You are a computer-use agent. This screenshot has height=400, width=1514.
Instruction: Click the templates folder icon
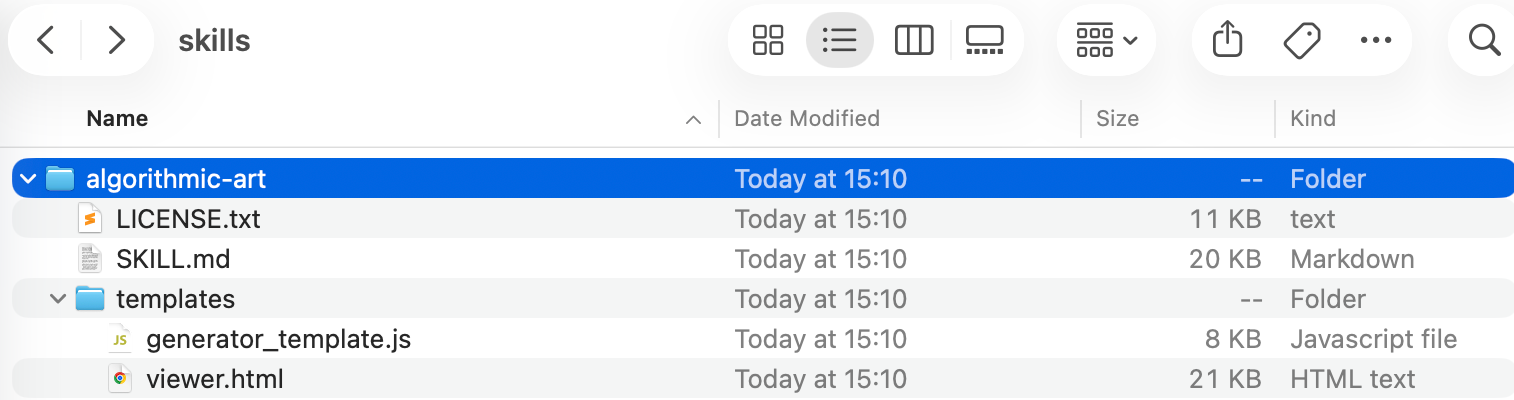tap(91, 299)
